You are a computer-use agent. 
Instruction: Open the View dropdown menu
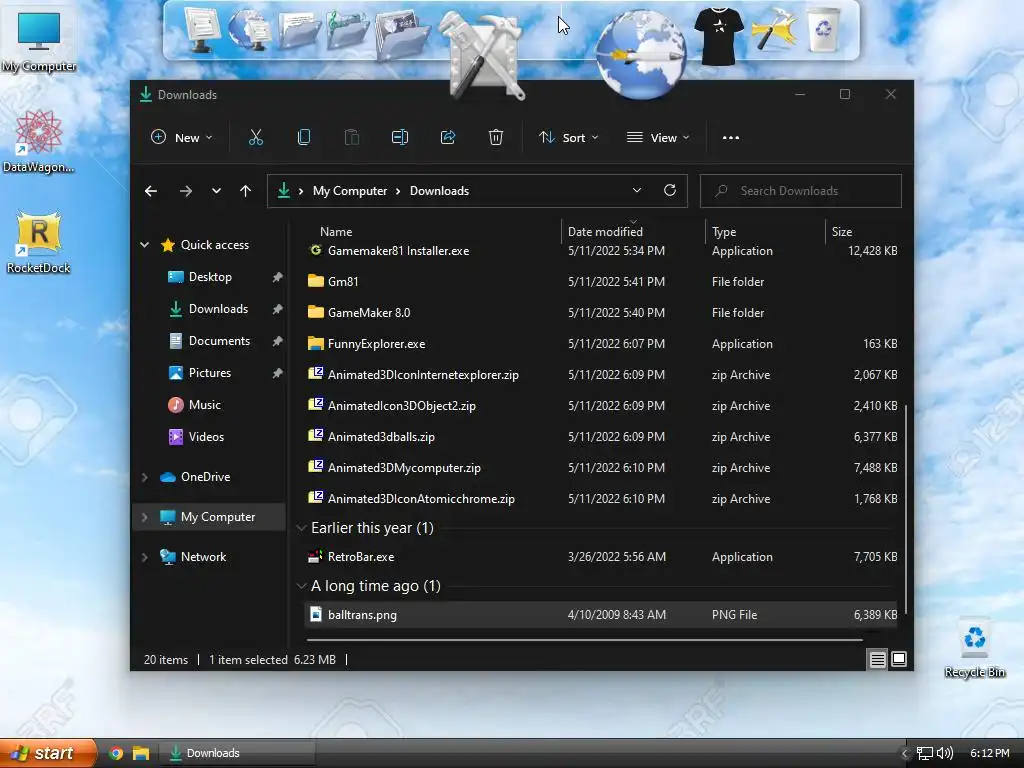tap(658, 137)
